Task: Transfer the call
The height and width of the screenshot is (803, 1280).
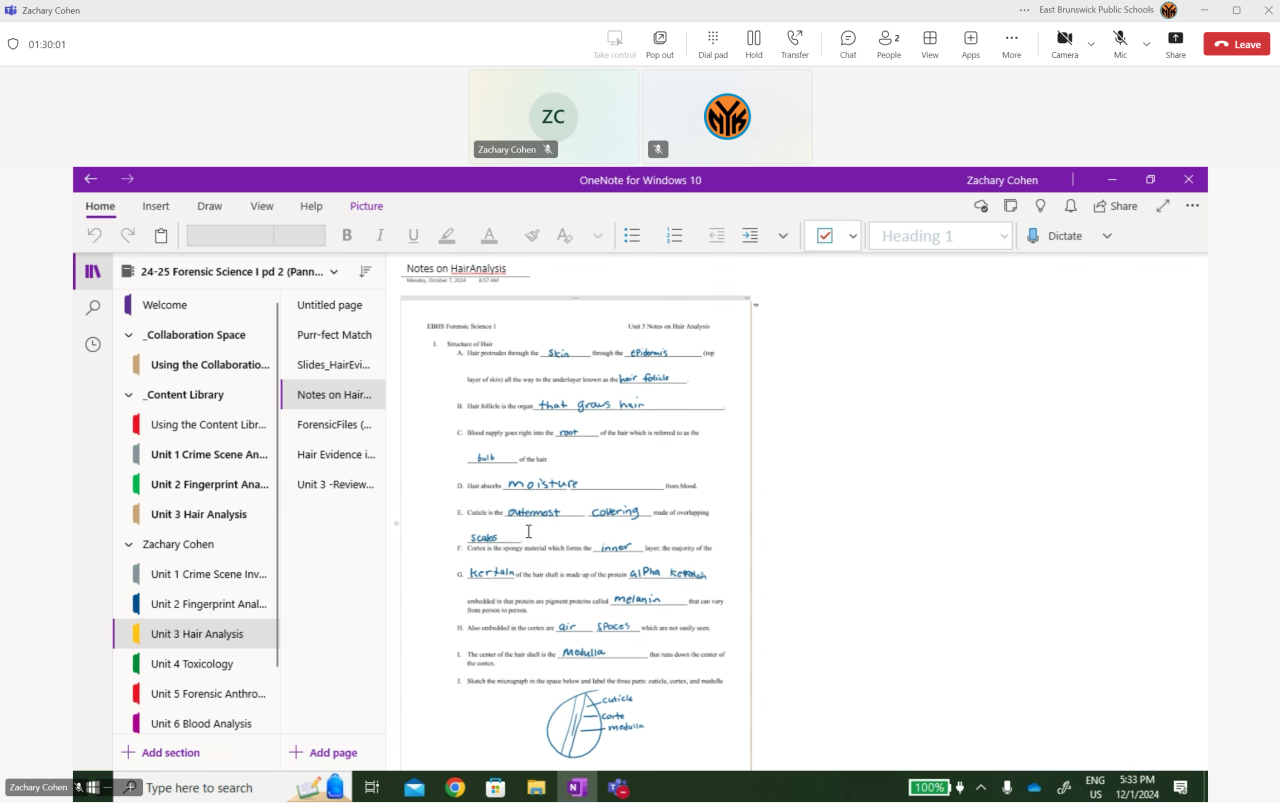Action: click(x=795, y=44)
